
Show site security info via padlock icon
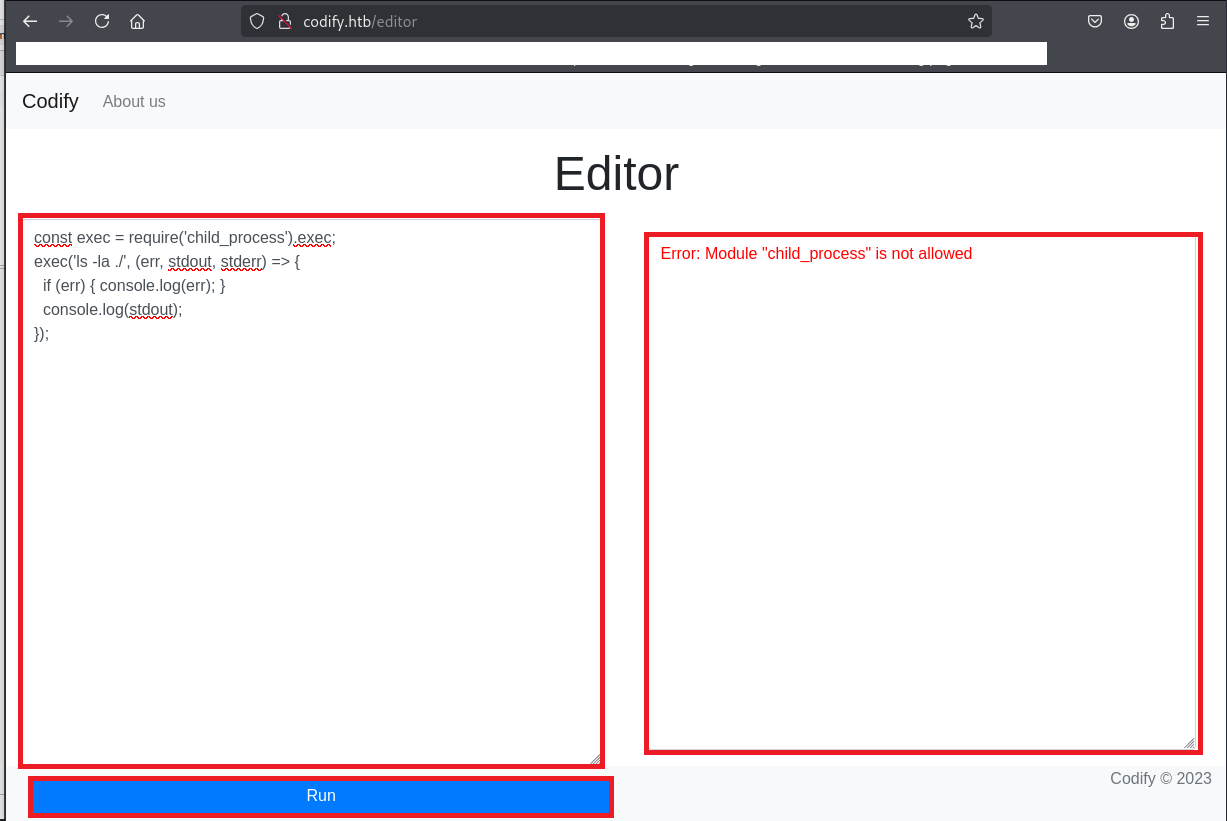tap(283, 21)
